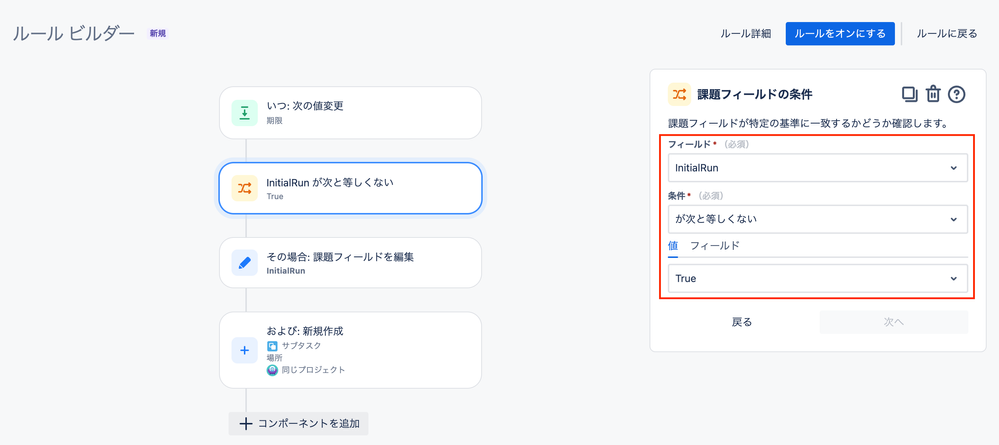Click the ルール ビルダー heading

coord(74,34)
